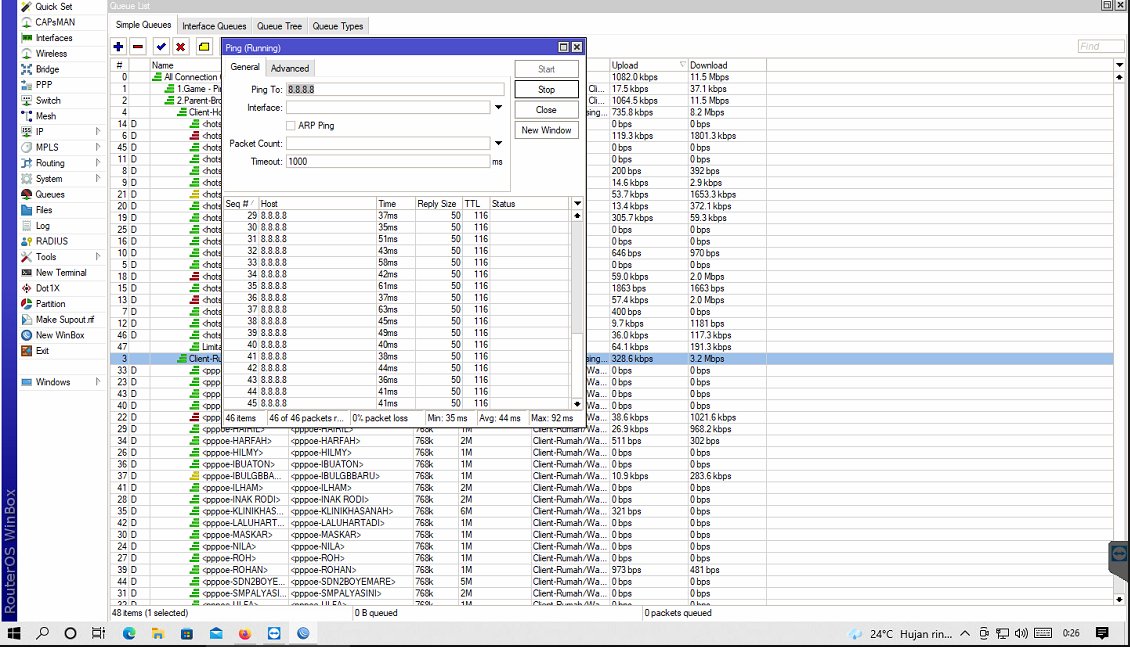Click the red X disable icon

tap(181, 47)
